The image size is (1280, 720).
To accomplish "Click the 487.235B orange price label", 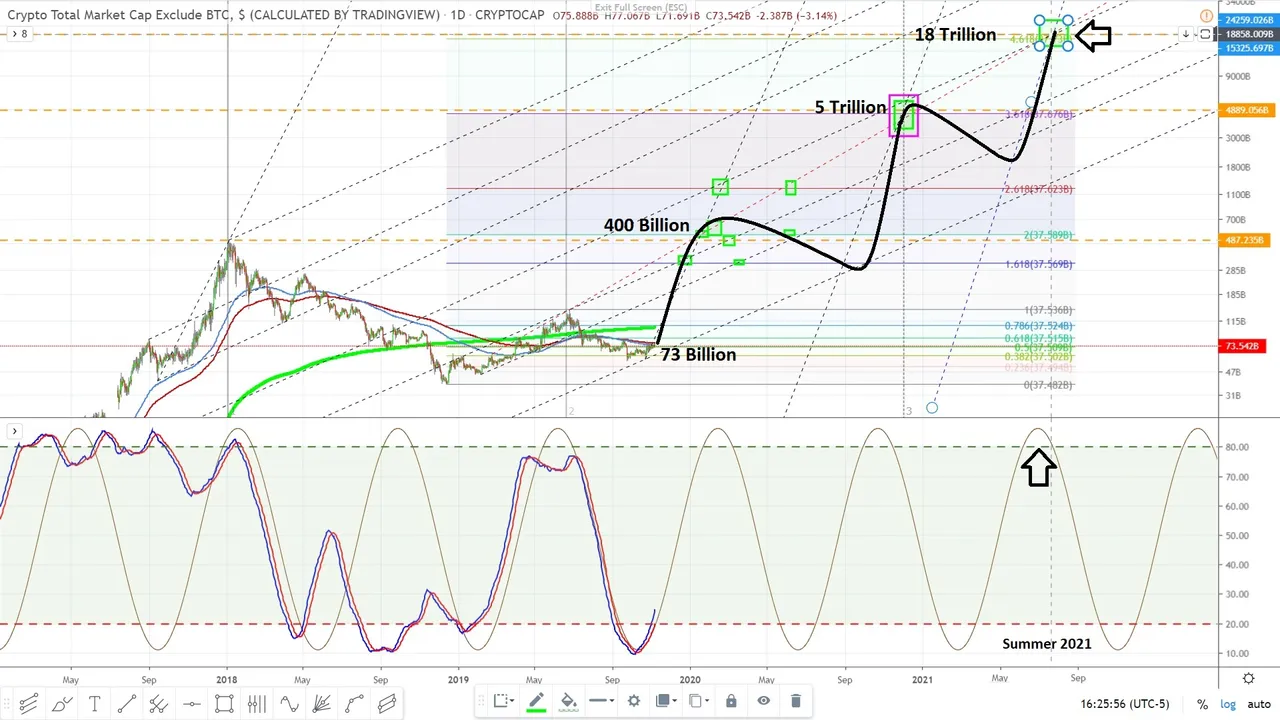I will click(x=1245, y=240).
